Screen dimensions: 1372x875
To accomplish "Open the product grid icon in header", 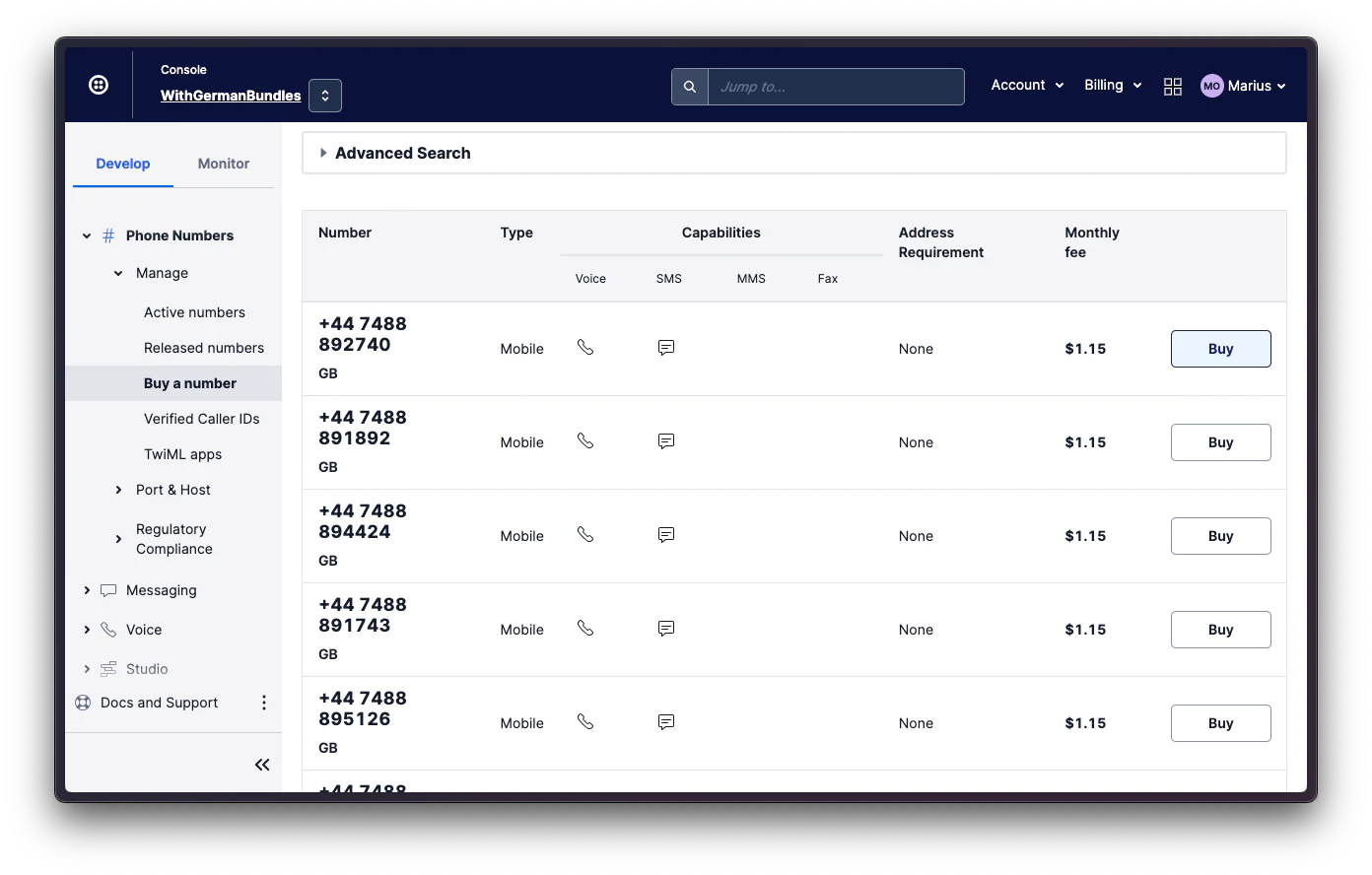I will click(1173, 87).
